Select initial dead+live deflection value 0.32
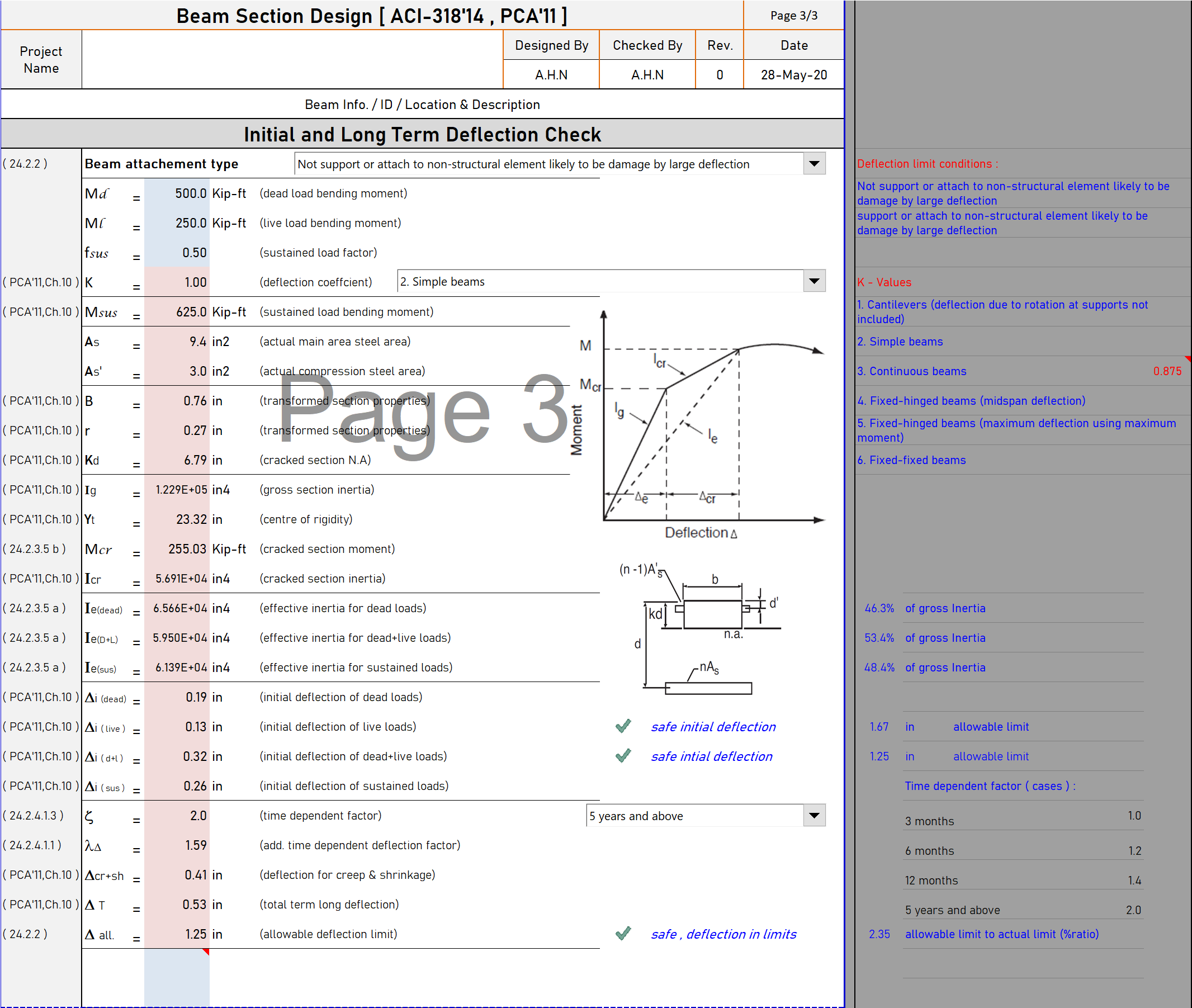1192x1008 pixels. (177, 756)
